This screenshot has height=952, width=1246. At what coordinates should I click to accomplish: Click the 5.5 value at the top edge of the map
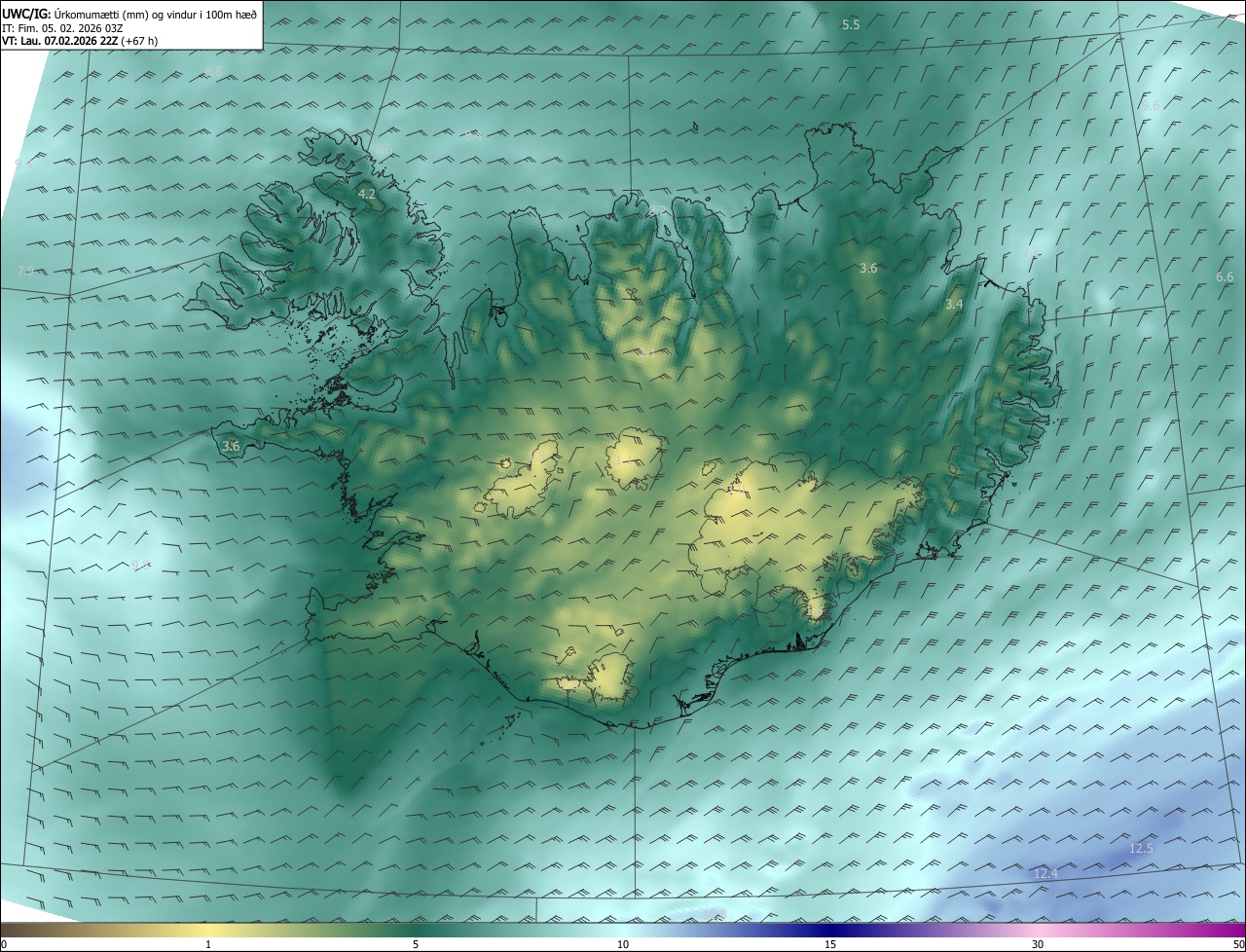[x=851, y=24]
